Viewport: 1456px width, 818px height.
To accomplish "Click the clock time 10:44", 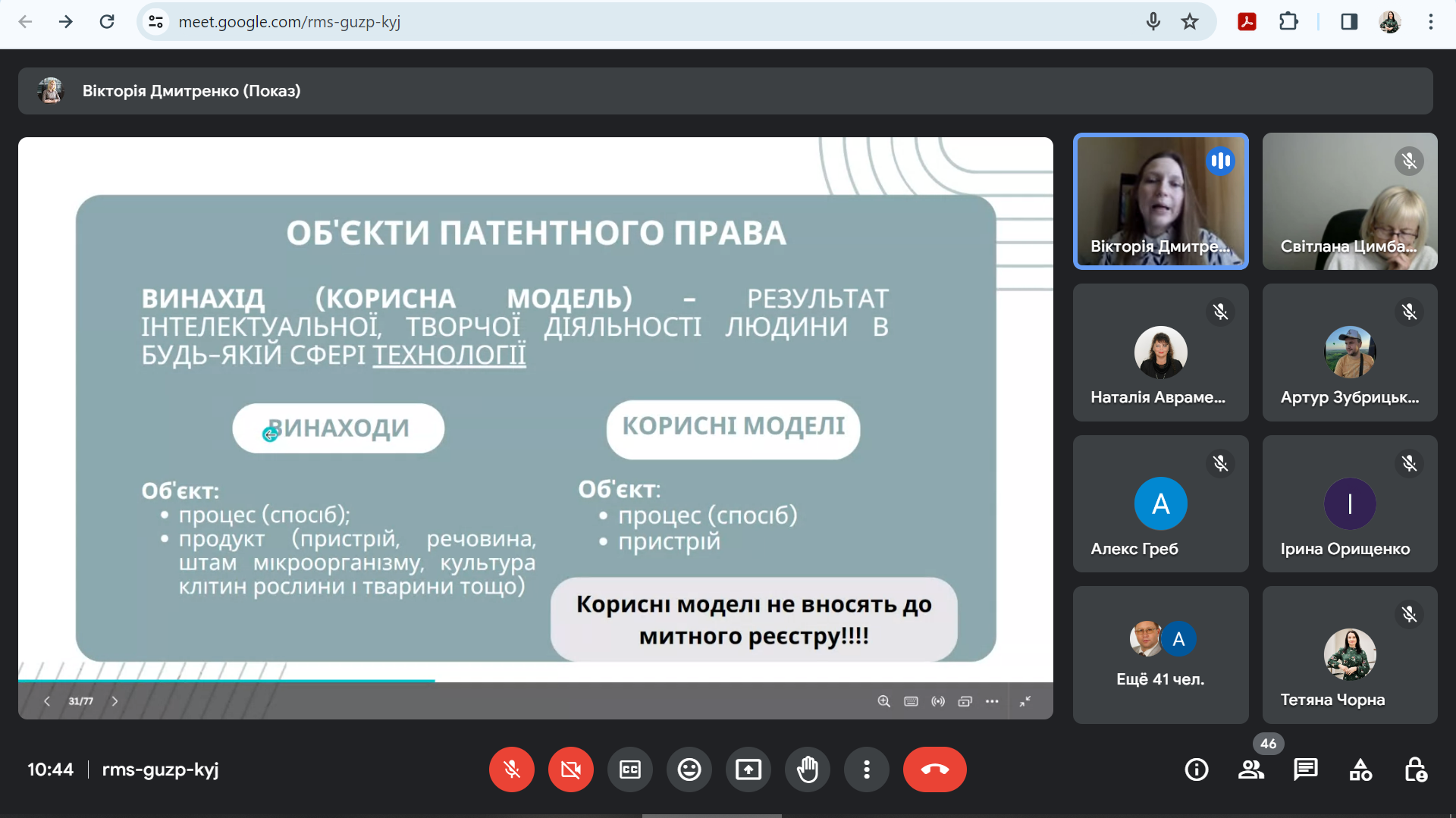I will click(x=50, y=769).
